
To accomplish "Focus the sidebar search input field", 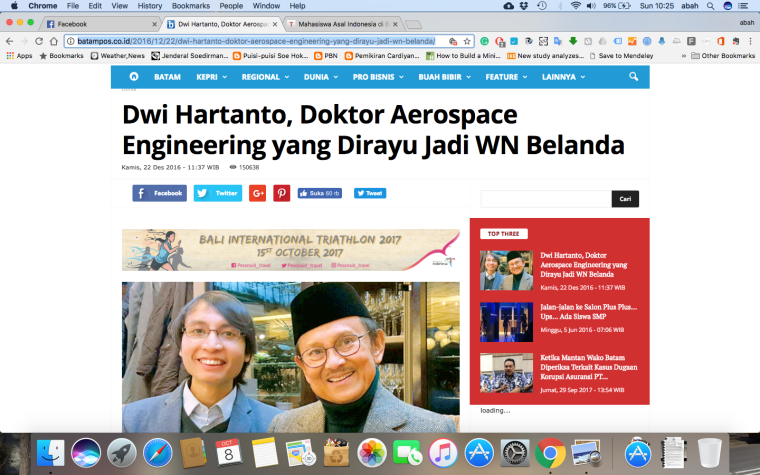I will tap(546, 199).
